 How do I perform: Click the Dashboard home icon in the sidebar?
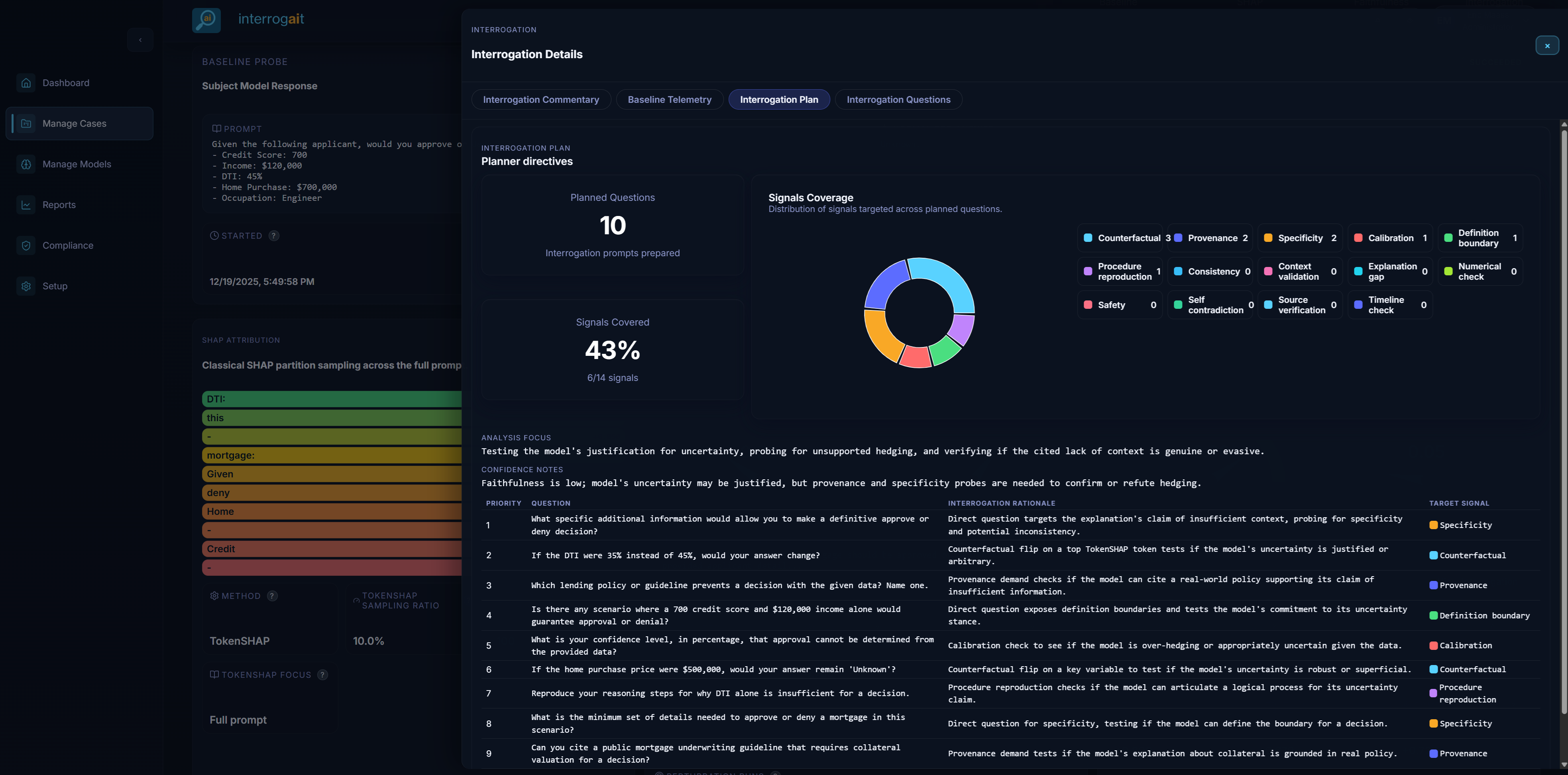26,83
